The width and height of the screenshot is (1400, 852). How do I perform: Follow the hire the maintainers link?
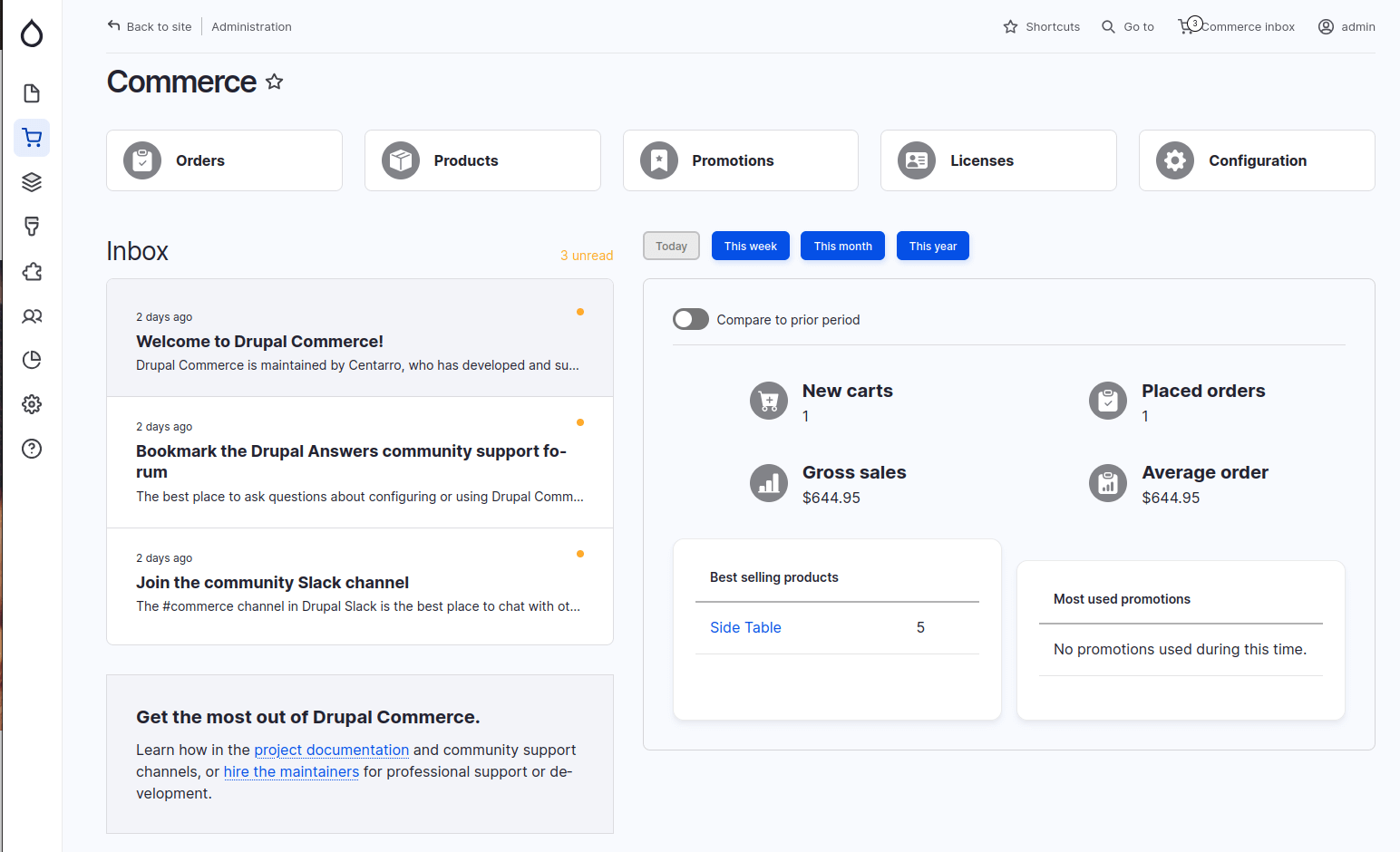click(291, 771)
